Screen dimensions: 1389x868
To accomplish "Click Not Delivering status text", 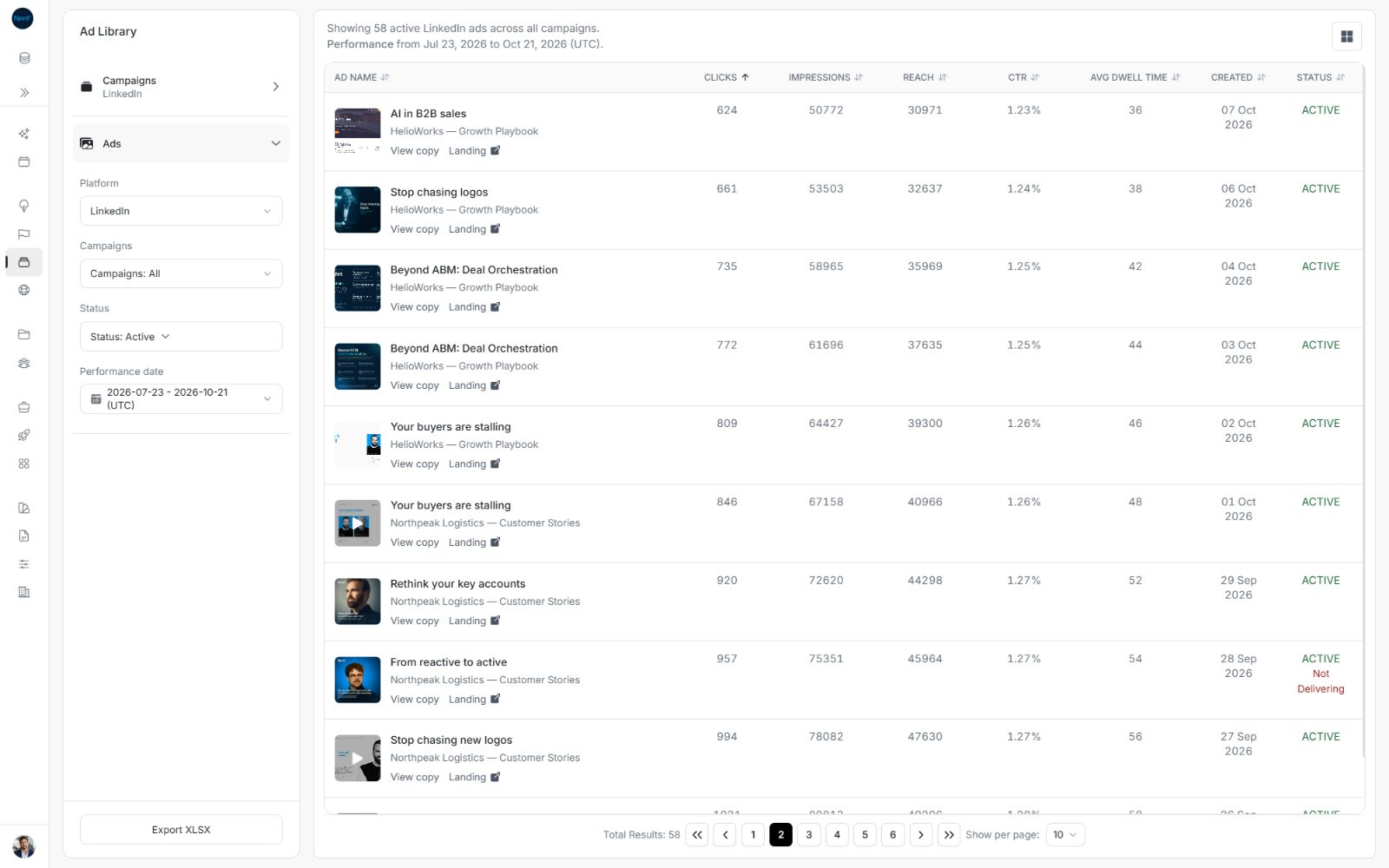I will point(1320,681).
